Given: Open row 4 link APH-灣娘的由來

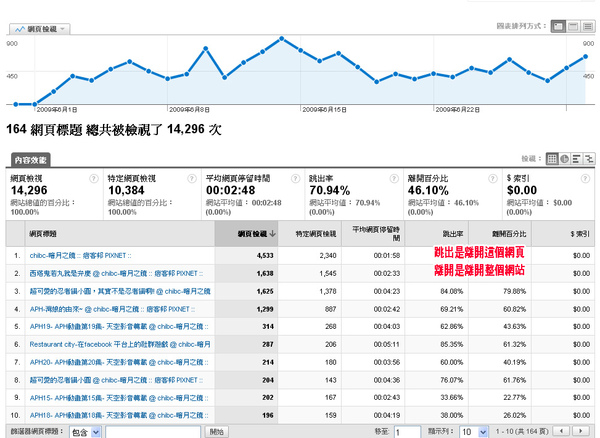Looking at the screenshot, I should [112, 309].
